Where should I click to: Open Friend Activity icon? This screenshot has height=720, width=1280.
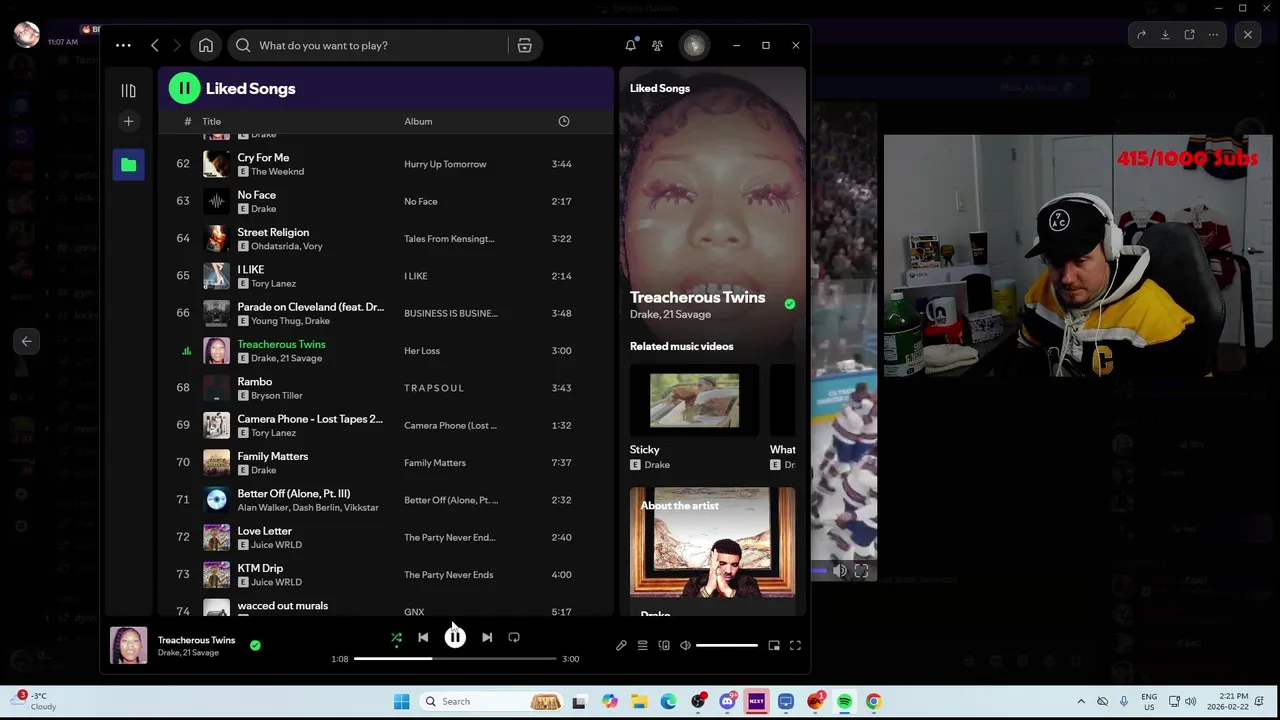click(657, 45)
